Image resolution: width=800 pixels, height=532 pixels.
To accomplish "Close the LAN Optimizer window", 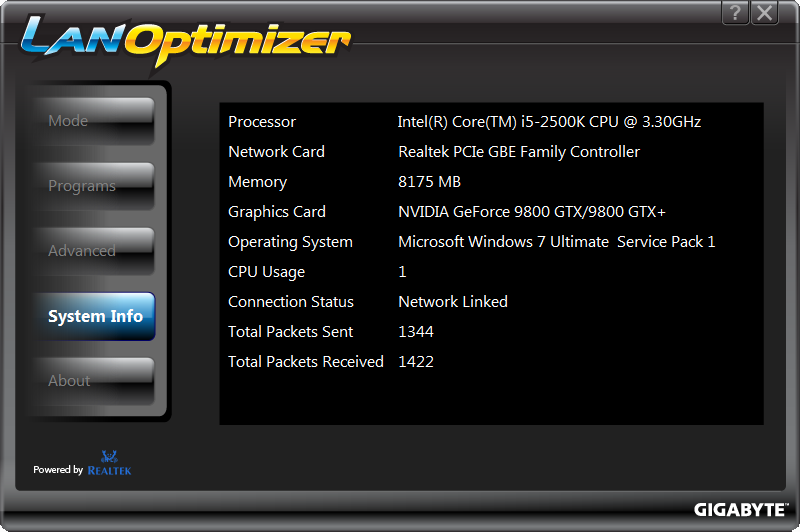I will click(x=765, y=12).
